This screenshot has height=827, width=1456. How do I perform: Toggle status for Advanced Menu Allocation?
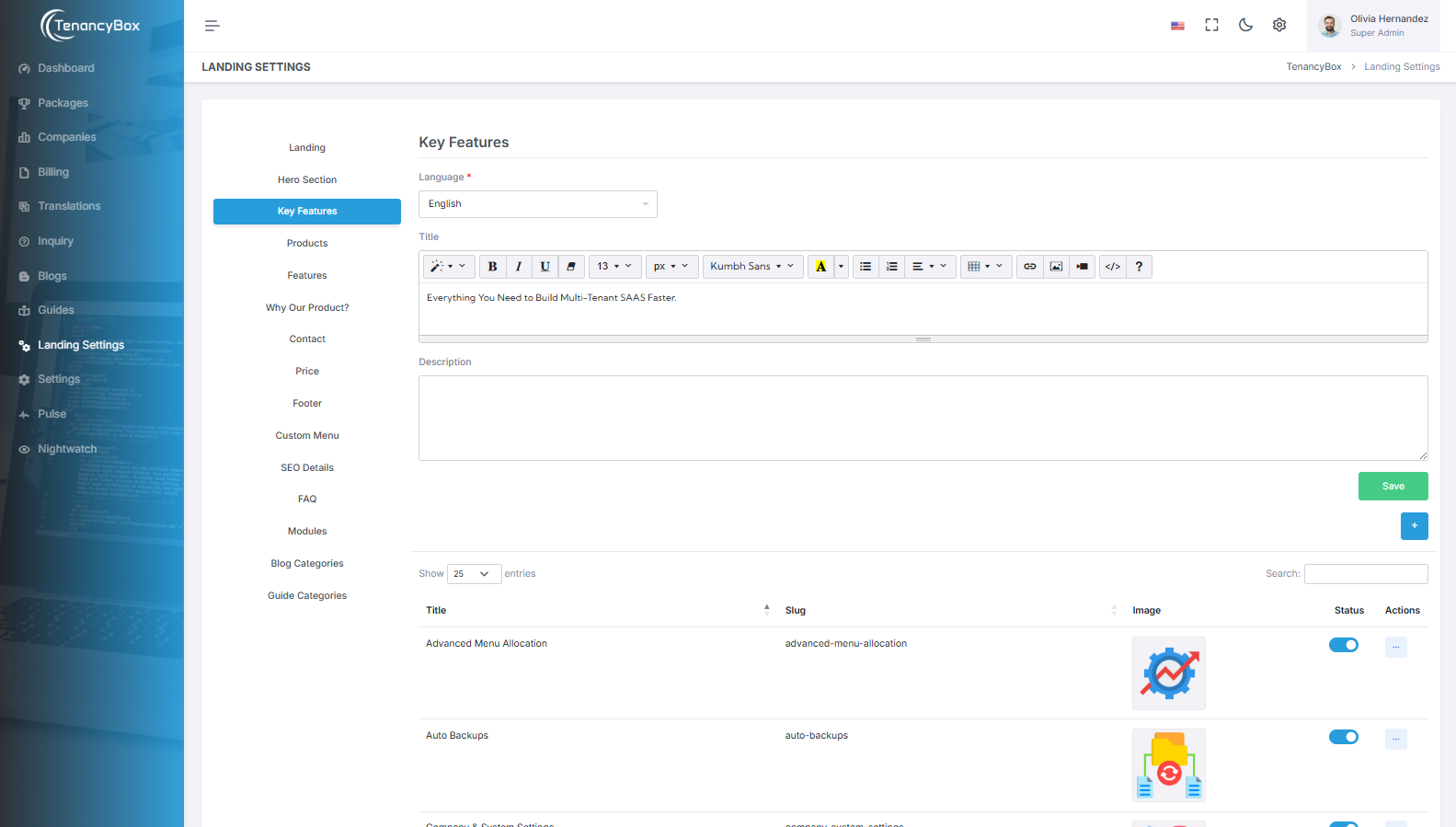click(x=1343, y=645)
